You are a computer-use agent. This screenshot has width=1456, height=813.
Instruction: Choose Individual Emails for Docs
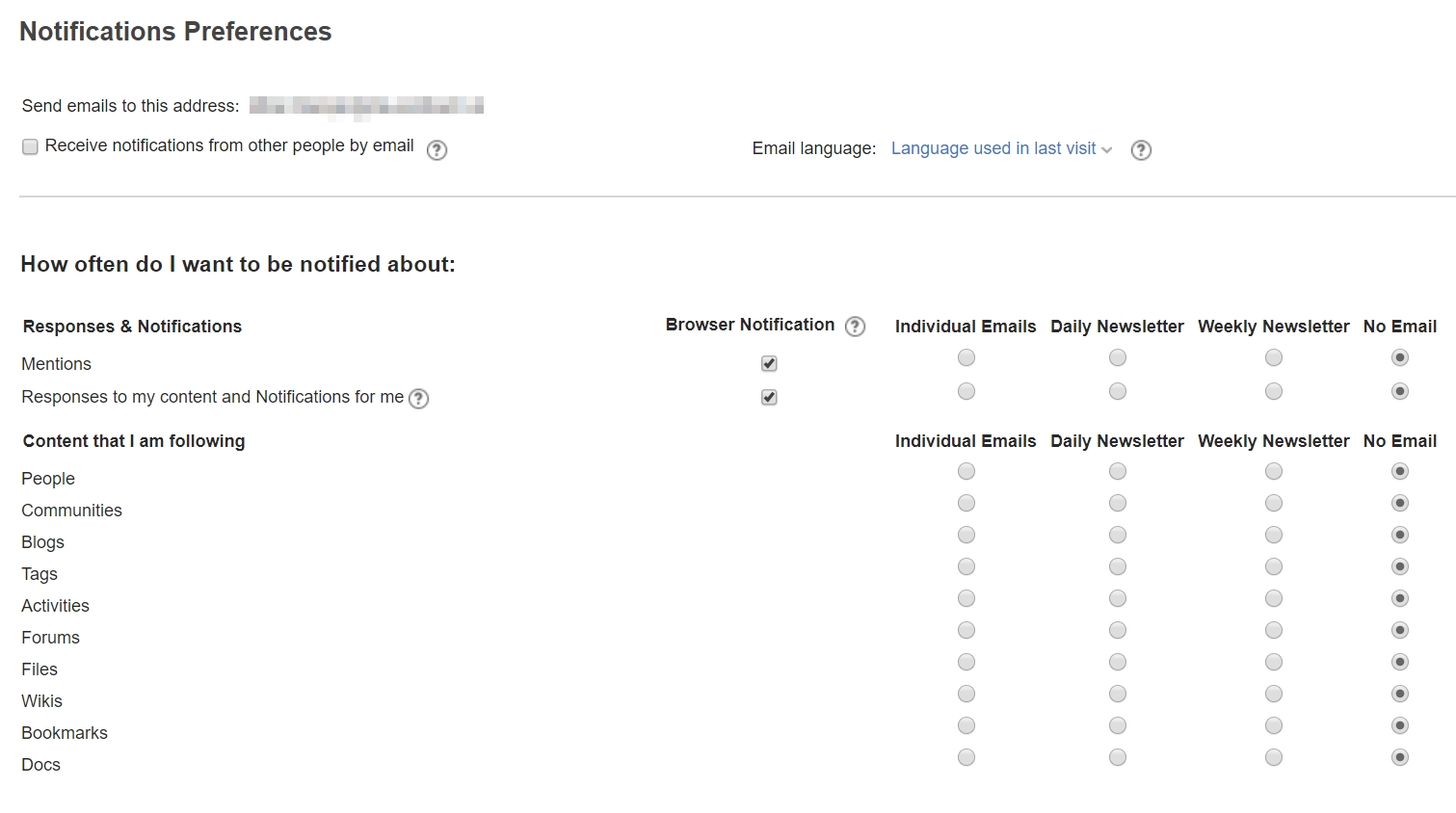click(x=966, y=757)
